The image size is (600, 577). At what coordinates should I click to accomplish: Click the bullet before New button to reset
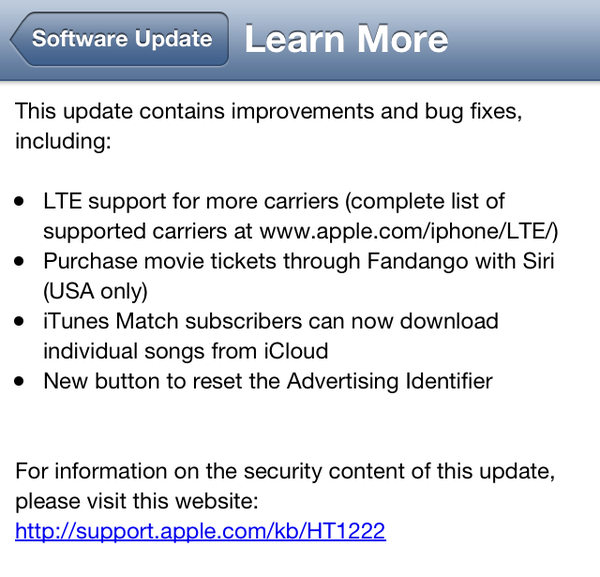[x=20, y=381]
